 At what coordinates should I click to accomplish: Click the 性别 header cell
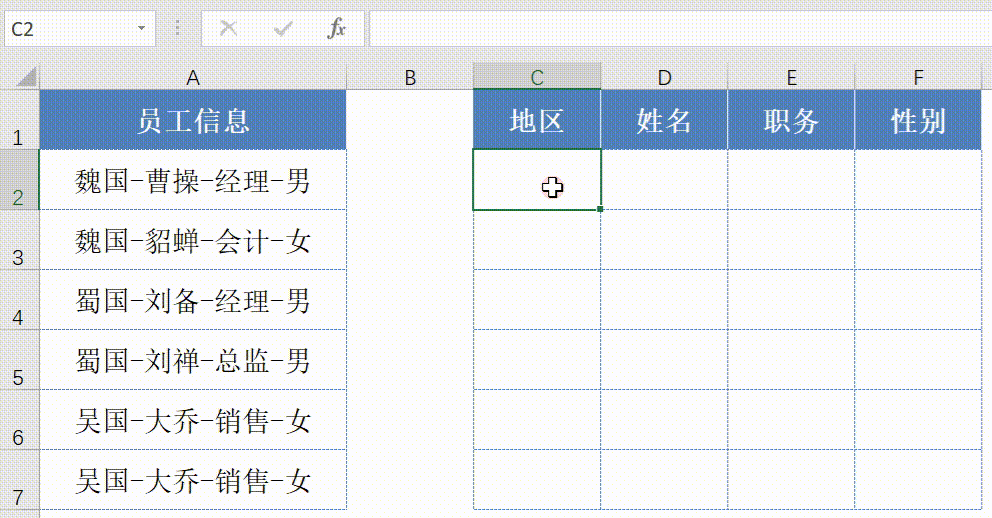click(x=918, y=121)
